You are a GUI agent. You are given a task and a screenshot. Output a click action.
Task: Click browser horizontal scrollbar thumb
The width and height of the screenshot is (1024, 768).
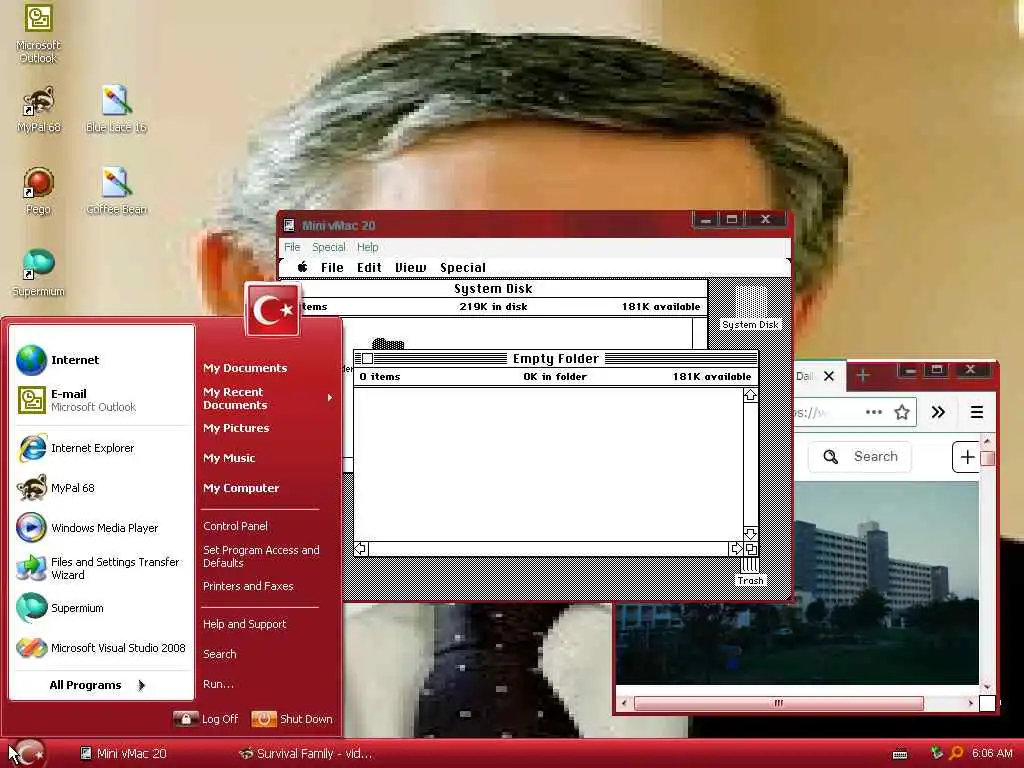(x=778, y=703)
